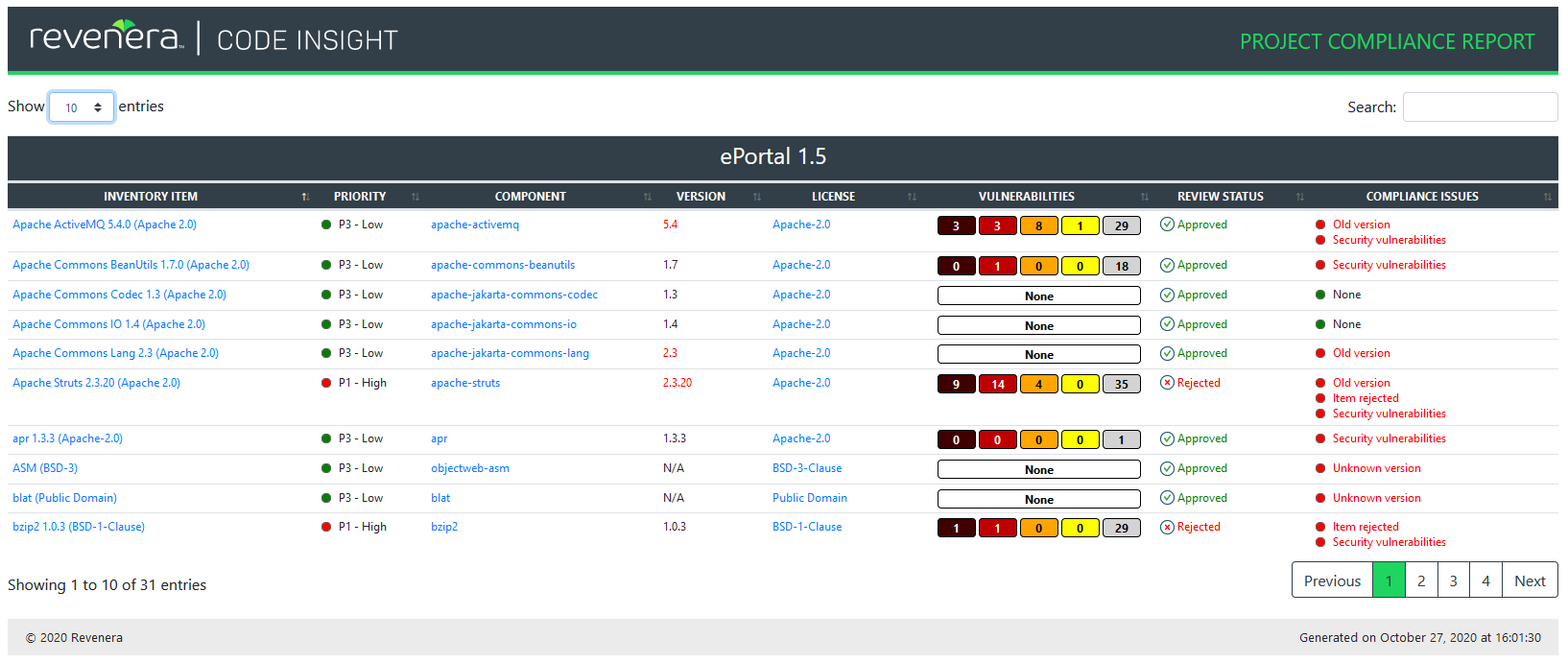
Task: Go to page 2 of results
Action: 1421,580
